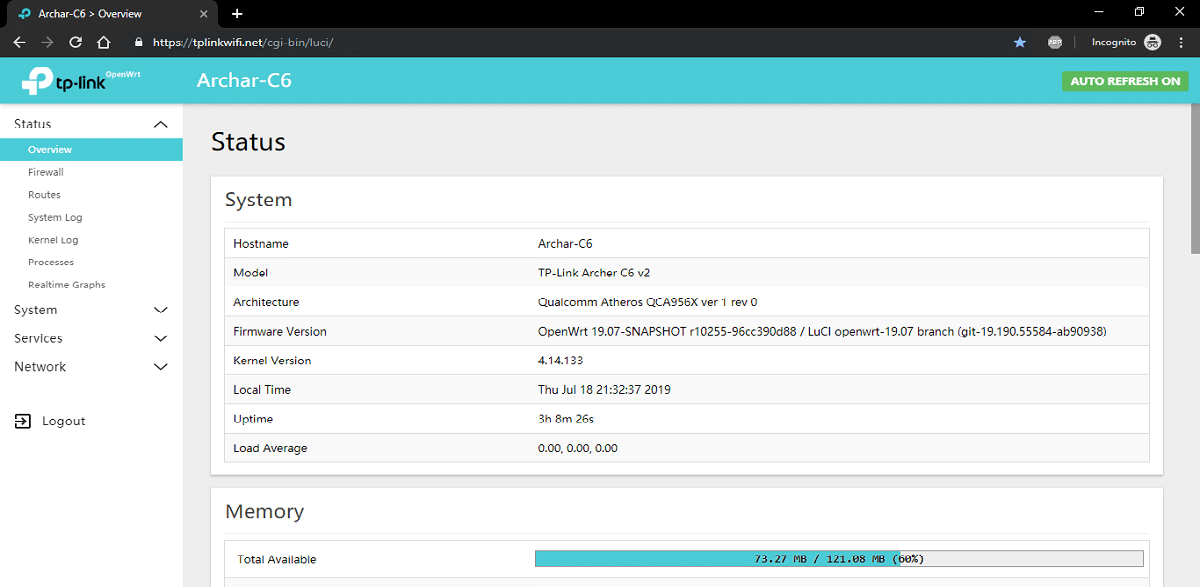This screenshot has width=1200, height=587.
Task: Open the Routes status page
Action: [44, 195]
